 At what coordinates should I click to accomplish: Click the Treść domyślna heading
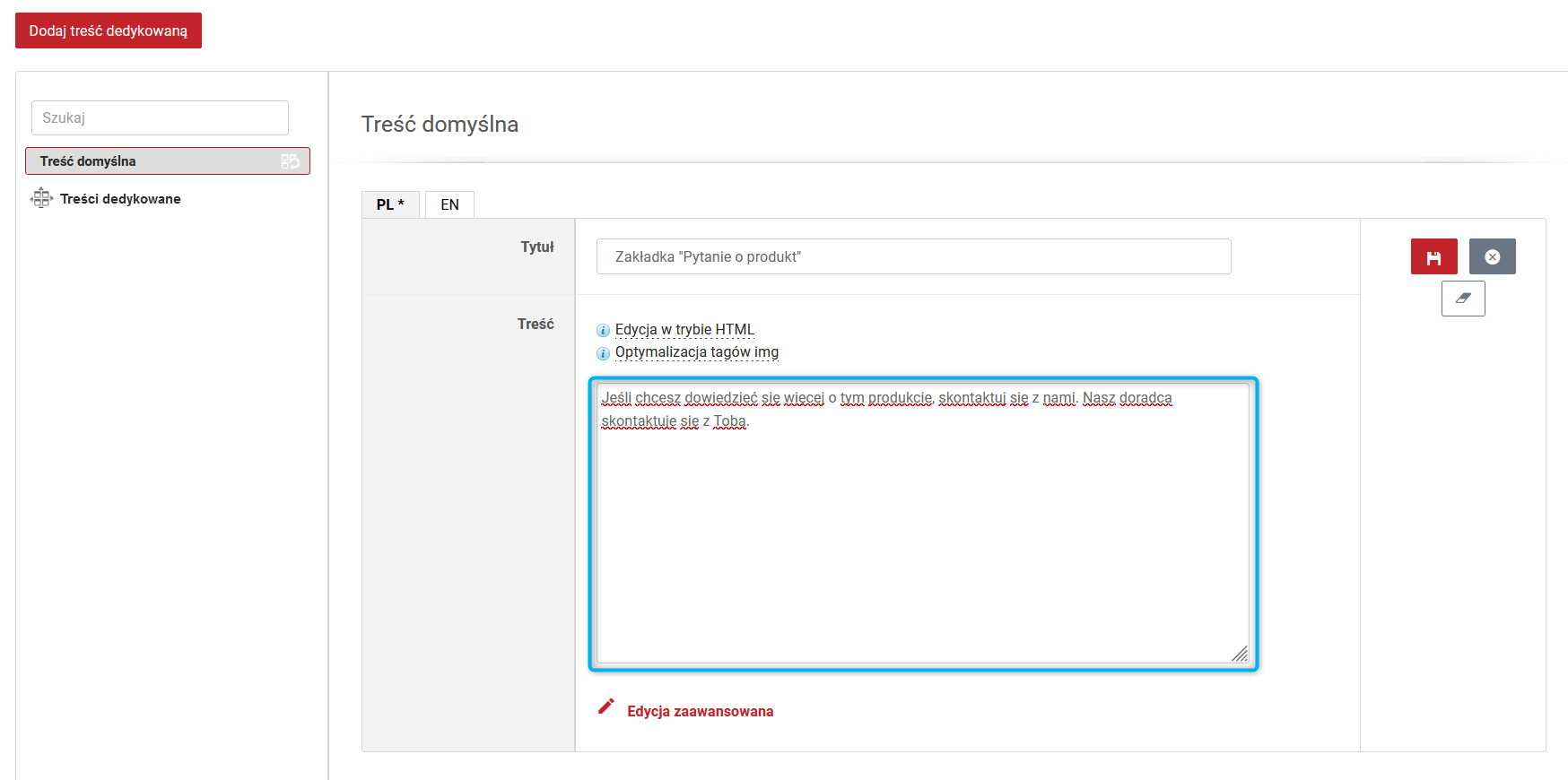pos(440,124)
